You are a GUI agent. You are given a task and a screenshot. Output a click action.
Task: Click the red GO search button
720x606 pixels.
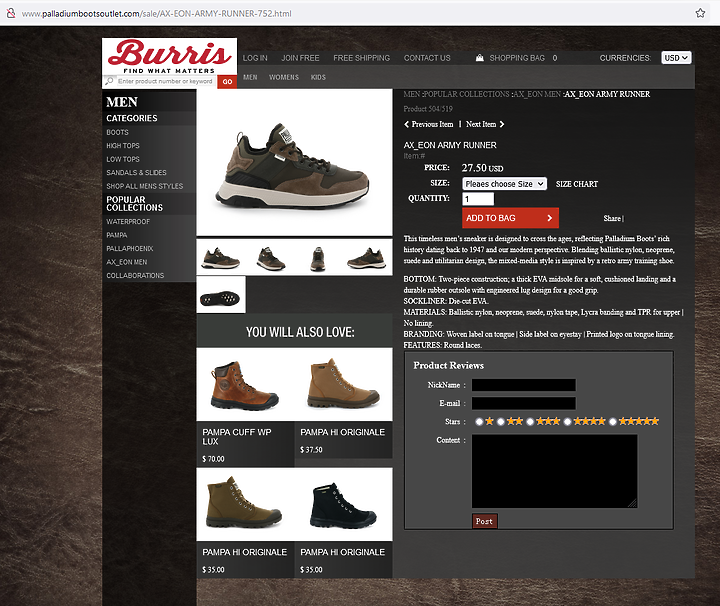click(227, 82)
